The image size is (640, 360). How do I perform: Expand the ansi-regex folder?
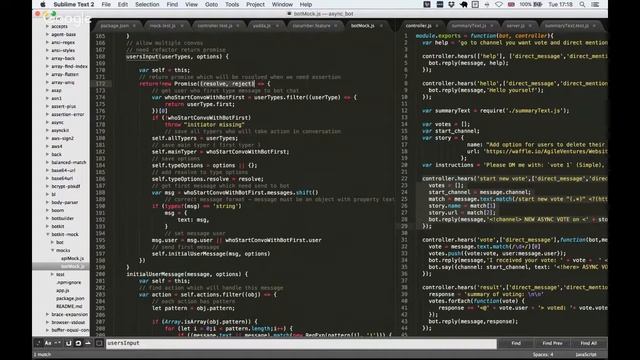click(47, 42)
